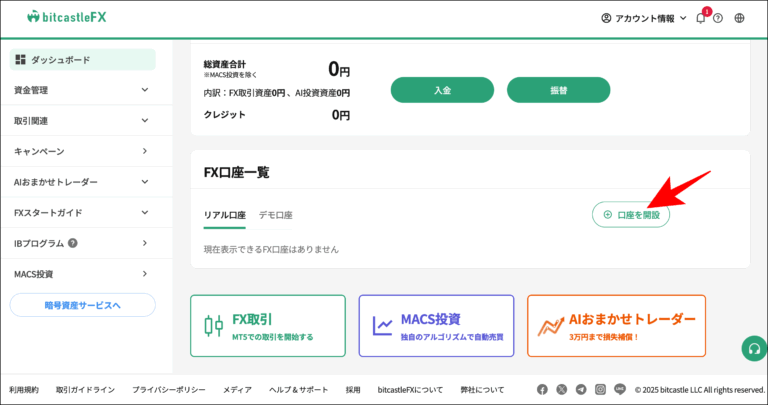Open the IBプログラム arrow
The height and width of the screenshot is (405, 768).
coord(144,243)
